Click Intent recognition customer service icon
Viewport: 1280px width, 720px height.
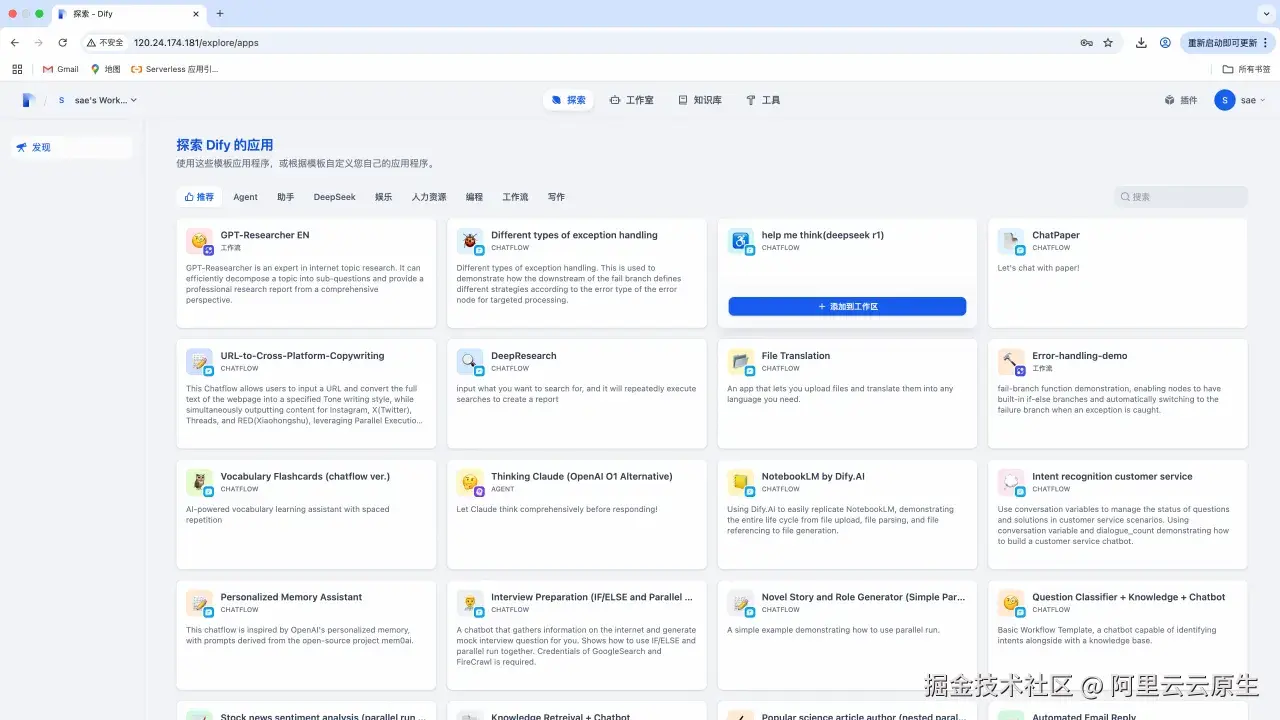pos(1011,482)
